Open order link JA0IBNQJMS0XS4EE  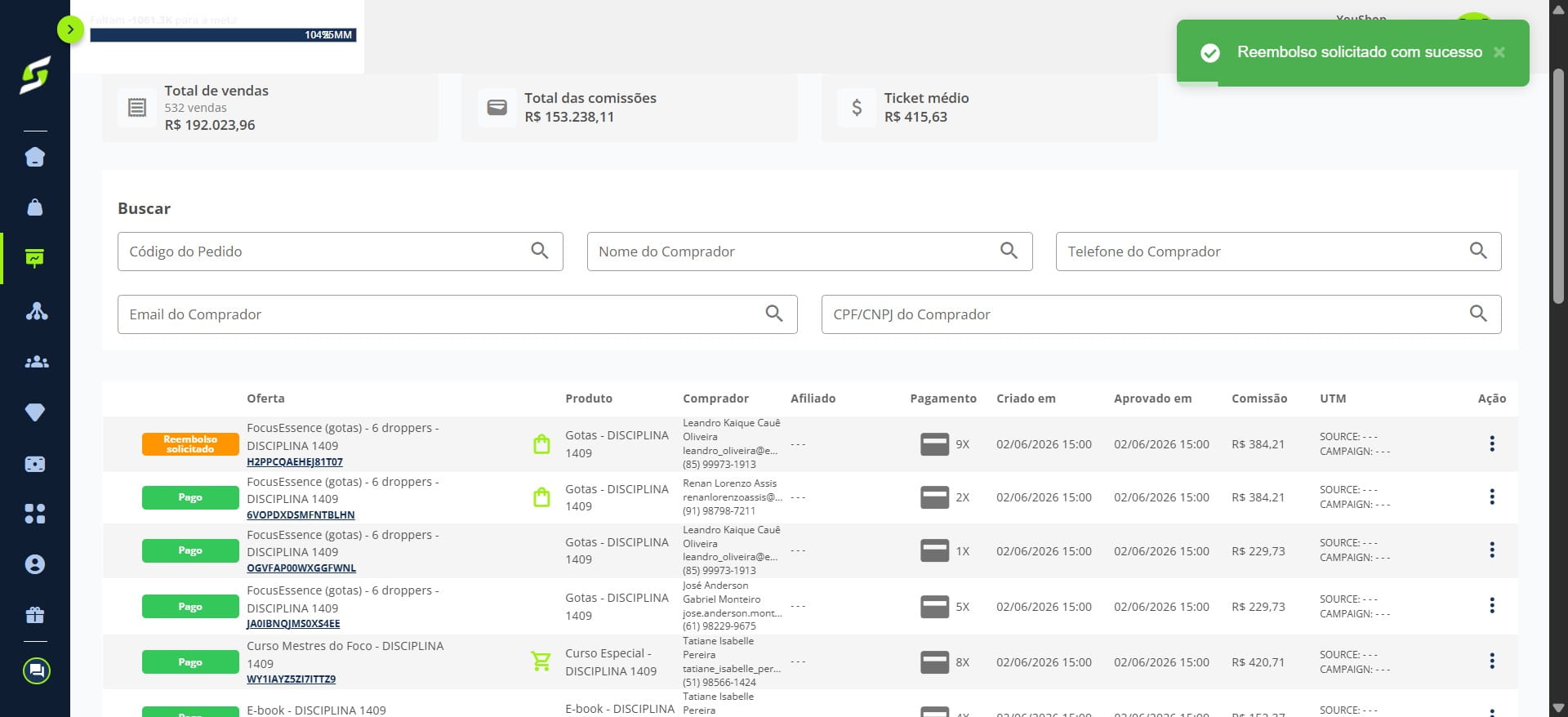[293, 624]
